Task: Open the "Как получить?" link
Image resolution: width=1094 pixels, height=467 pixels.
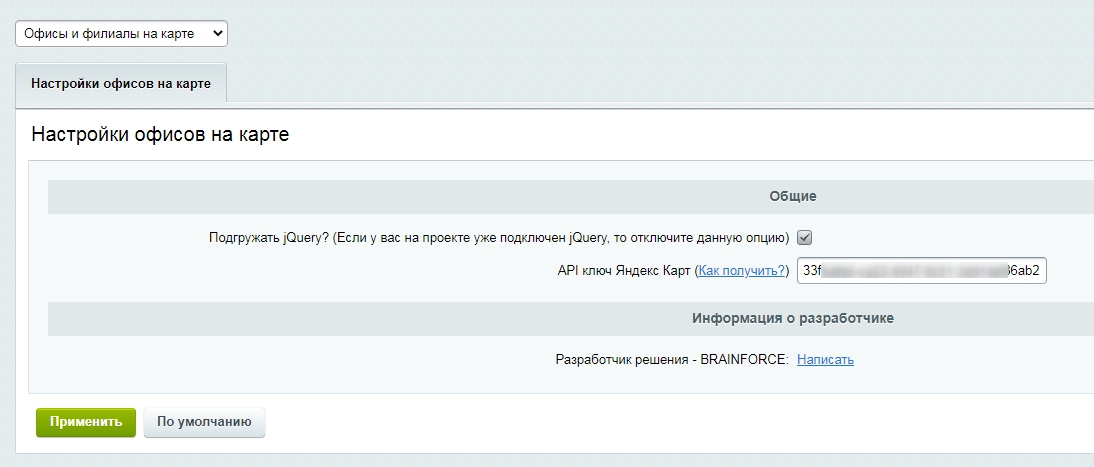Action: [x=741, y=271]
